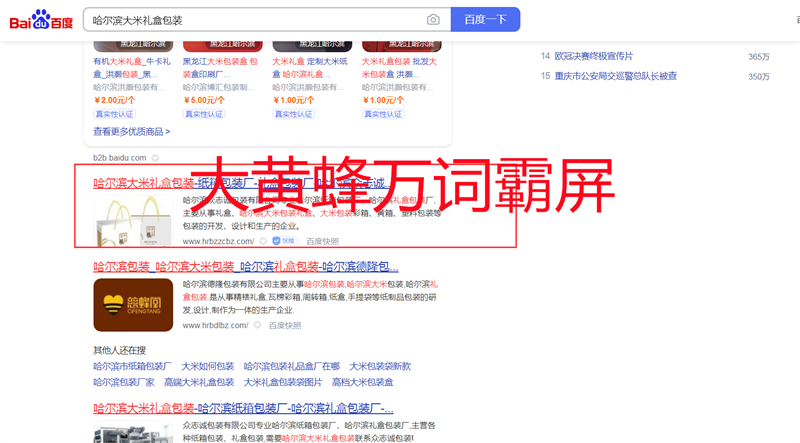Click the icon beside b2b.baidu.com
This screenshot has height=443, width=800.
(155, 158)
